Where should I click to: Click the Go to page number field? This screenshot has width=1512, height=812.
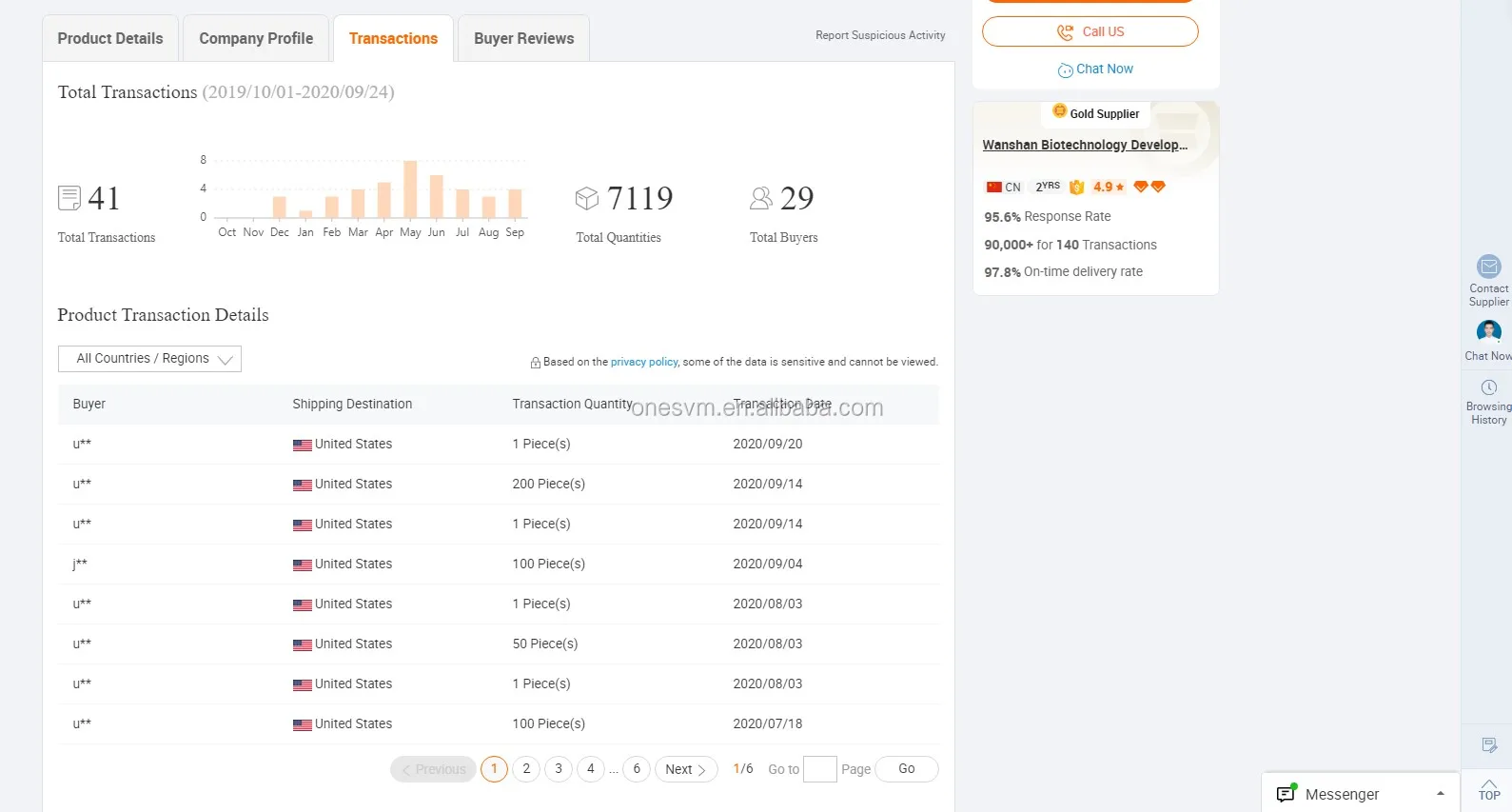[819, 769]
